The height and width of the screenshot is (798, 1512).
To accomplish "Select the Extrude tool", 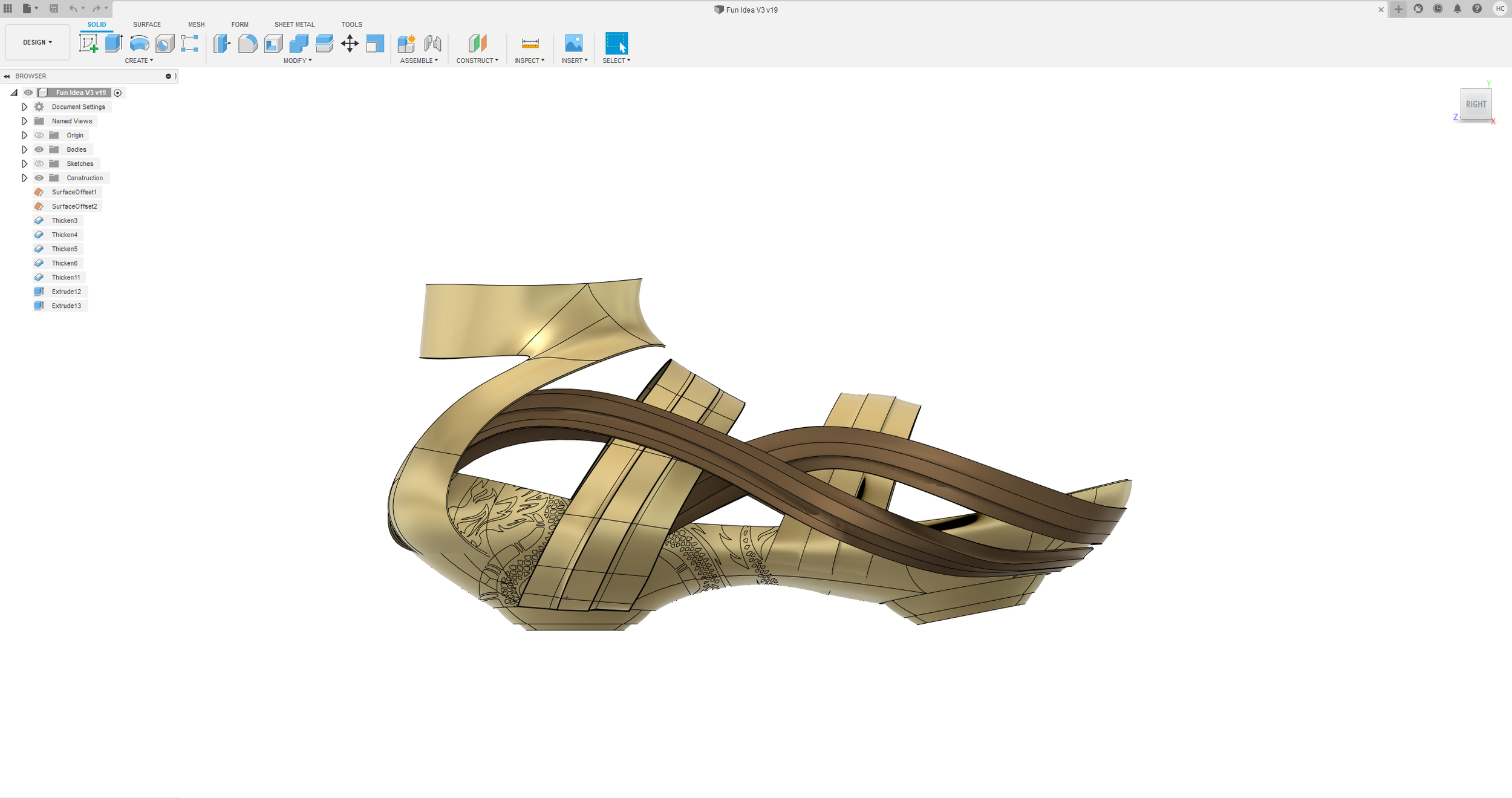I will click(114, 44).
